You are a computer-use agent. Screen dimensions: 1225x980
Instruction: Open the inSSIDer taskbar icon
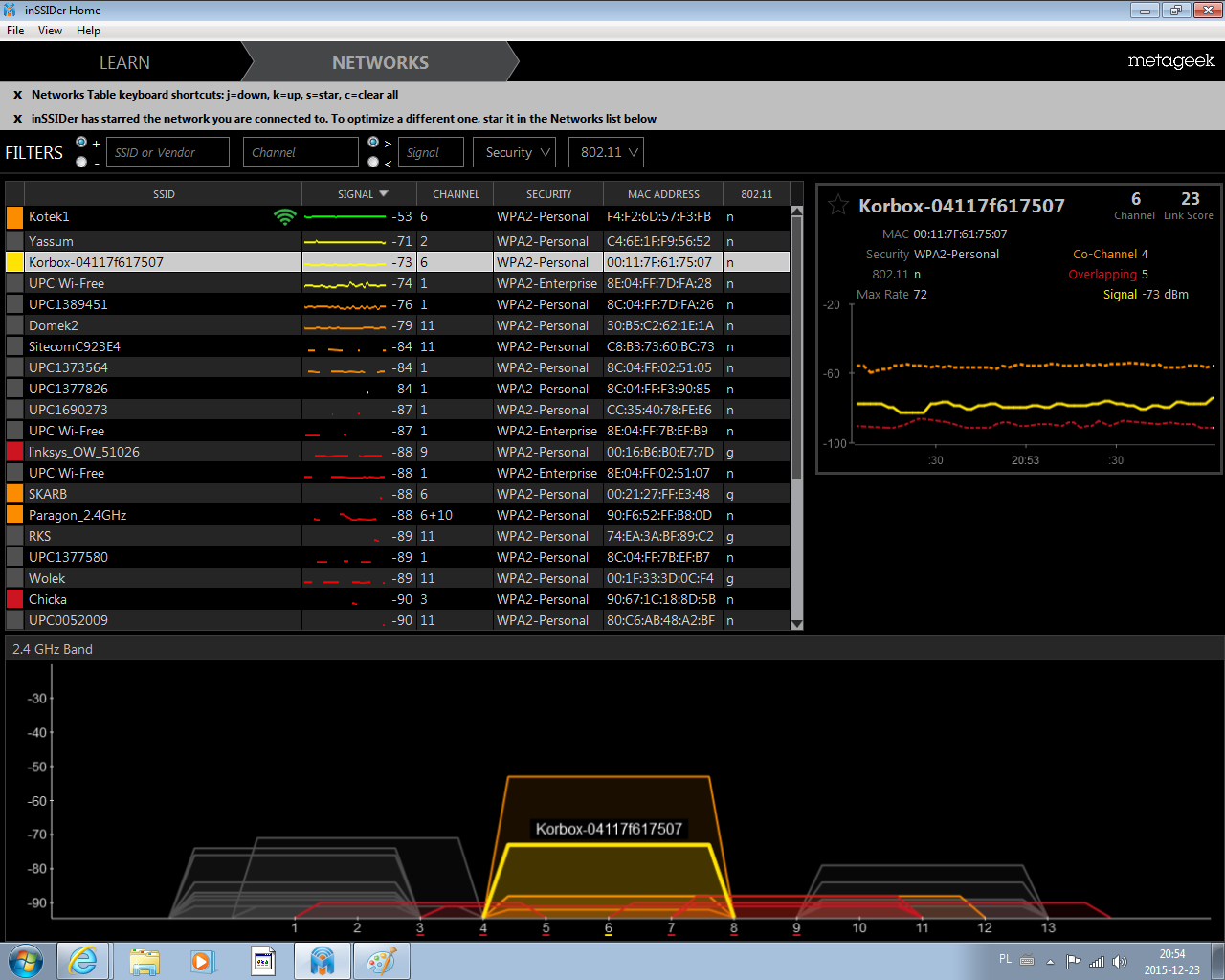tap(322, 960)
